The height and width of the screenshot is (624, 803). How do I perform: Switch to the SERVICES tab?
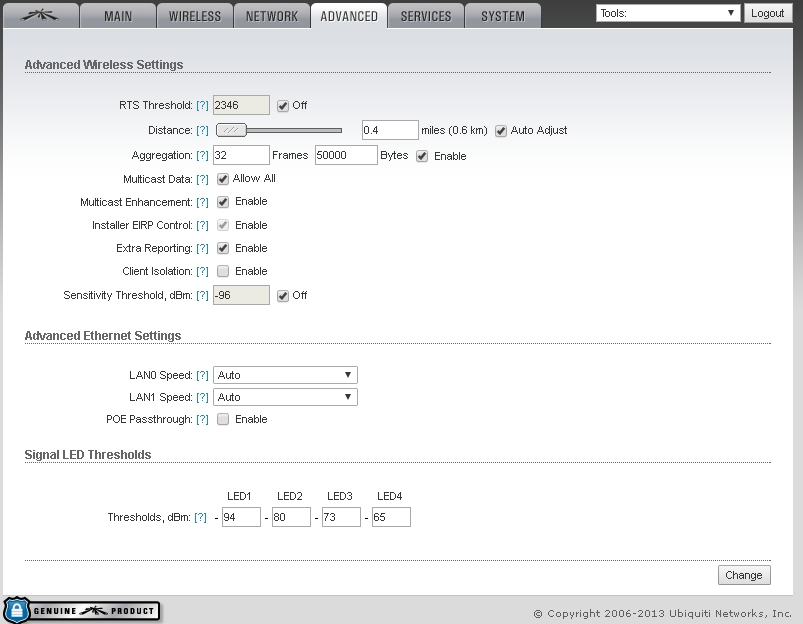[426, 16]
